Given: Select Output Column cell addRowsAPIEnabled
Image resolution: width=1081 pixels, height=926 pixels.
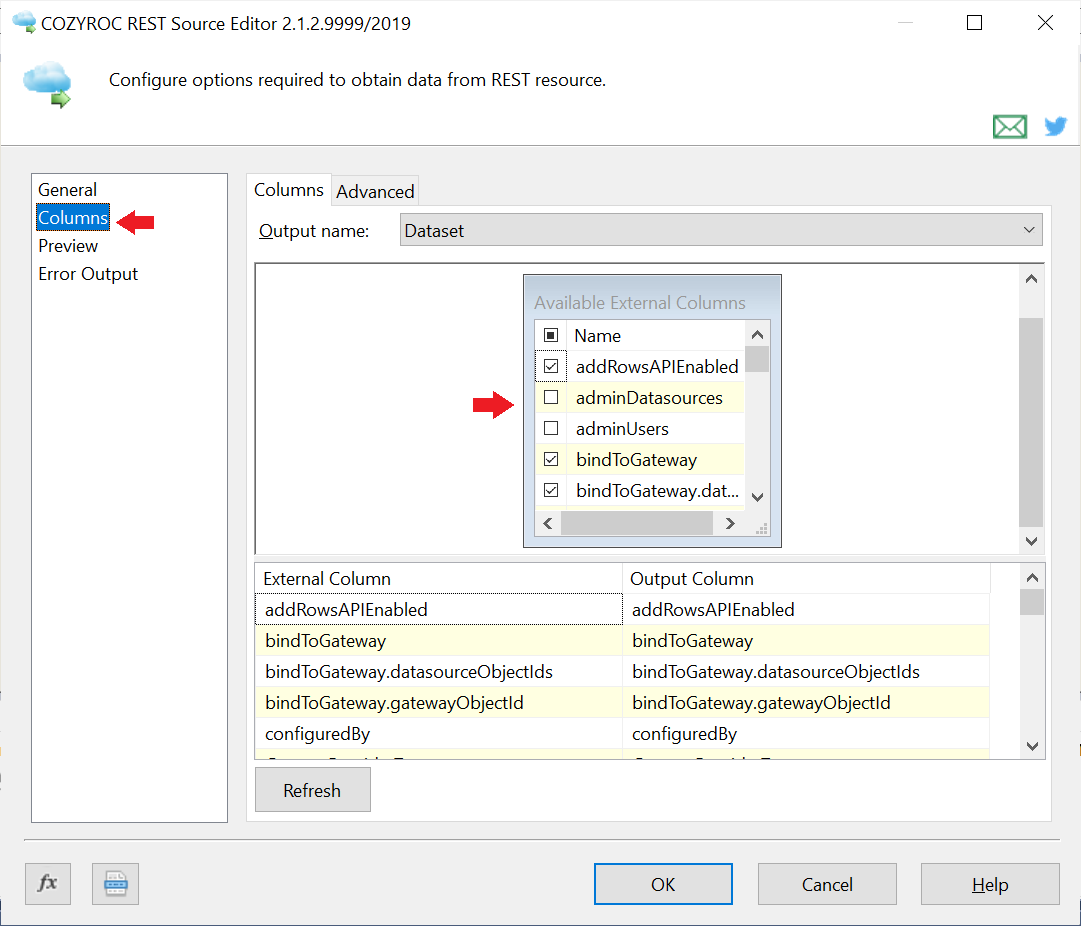Looking at the screenshot, I should click(807, 610).
